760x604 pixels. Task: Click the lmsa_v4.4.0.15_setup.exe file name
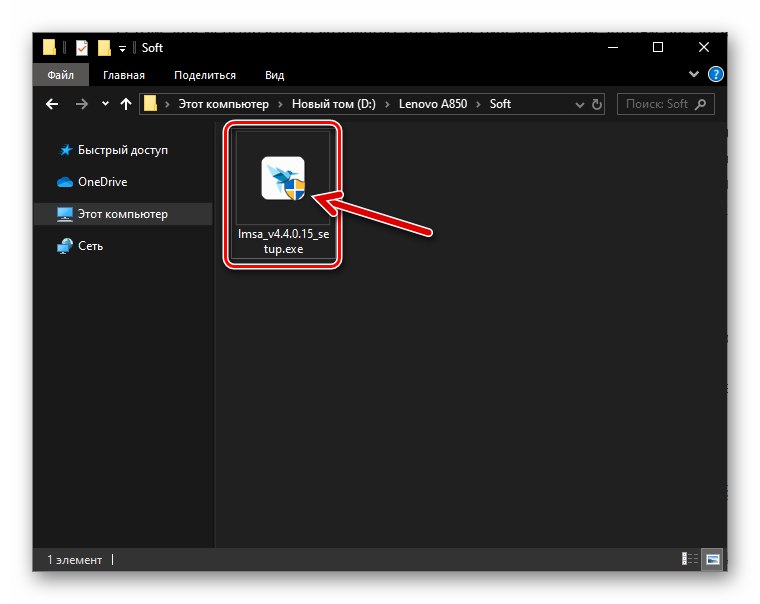[x=284, y=241]
